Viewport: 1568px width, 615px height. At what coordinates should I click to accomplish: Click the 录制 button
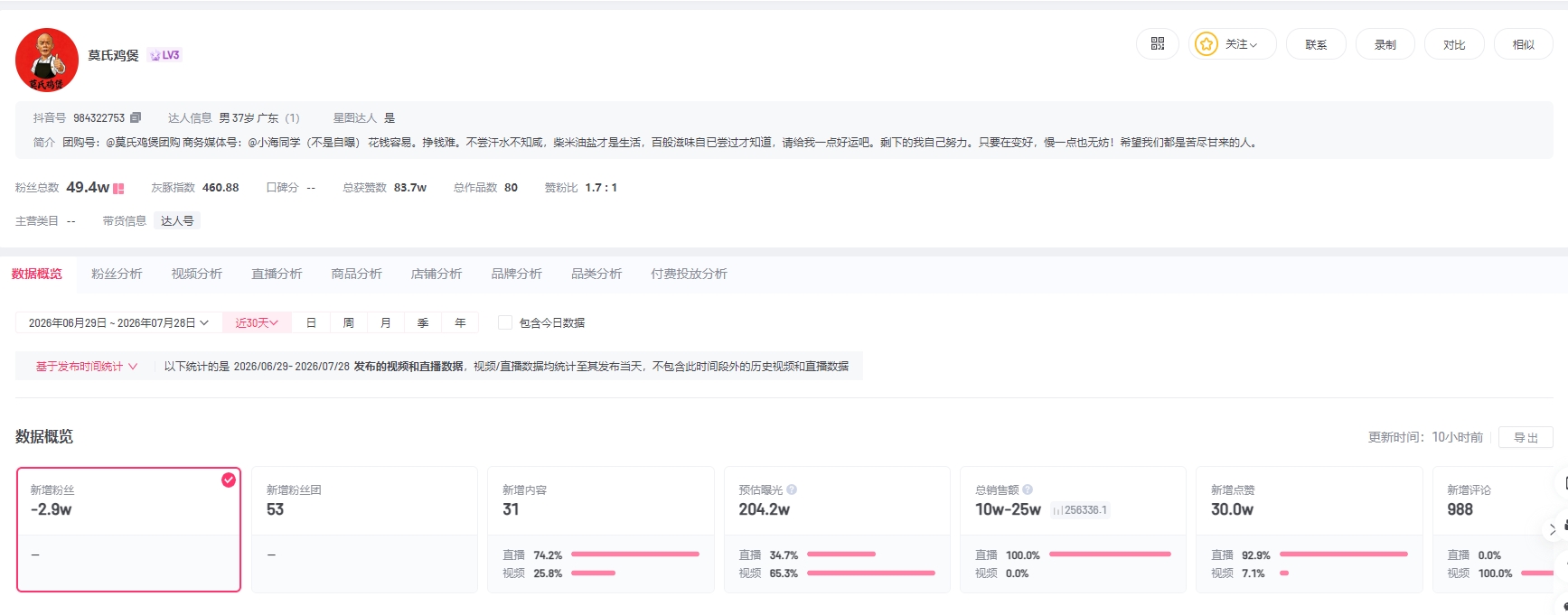1385,44
